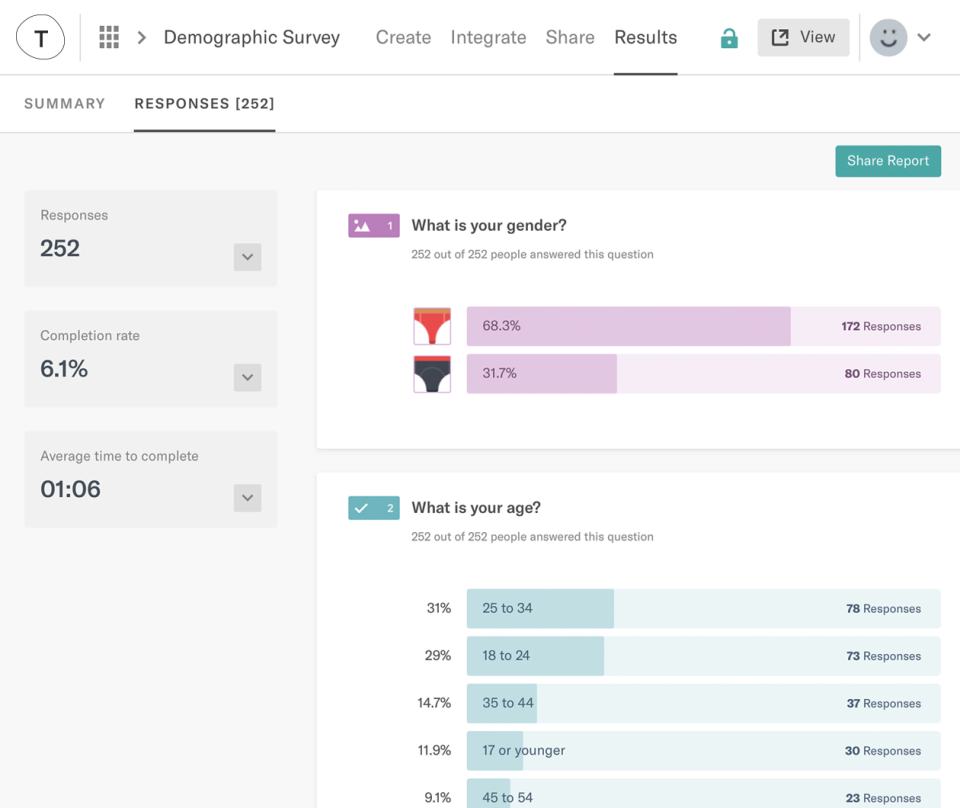Open the account menu chevron
Viewport: 960px width, 808px height.
923,37
